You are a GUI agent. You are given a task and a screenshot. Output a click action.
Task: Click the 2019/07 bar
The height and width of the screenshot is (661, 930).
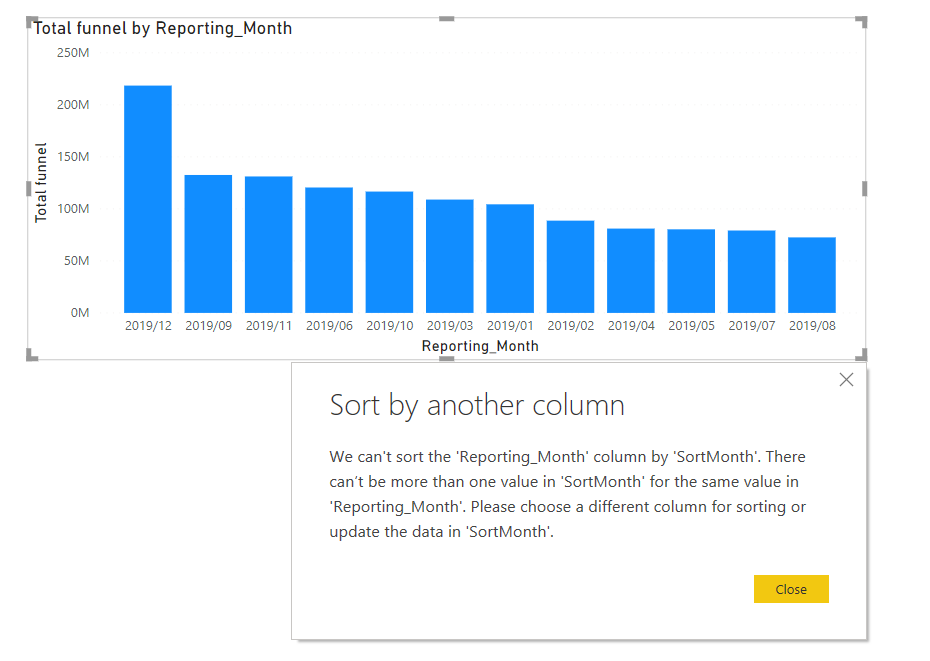click(751, 272)
